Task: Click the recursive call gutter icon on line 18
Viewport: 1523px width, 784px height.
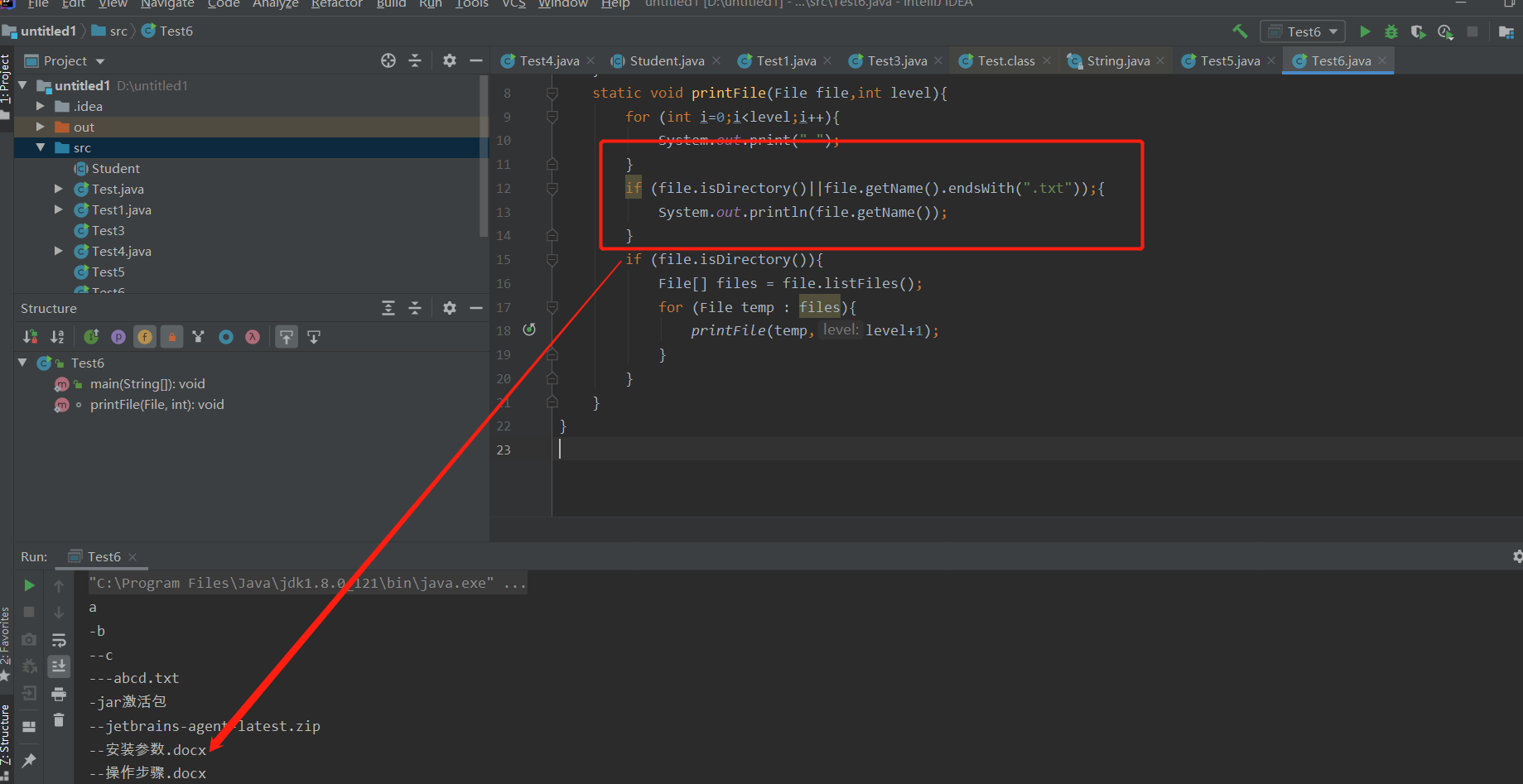Action: coord(529,329)
